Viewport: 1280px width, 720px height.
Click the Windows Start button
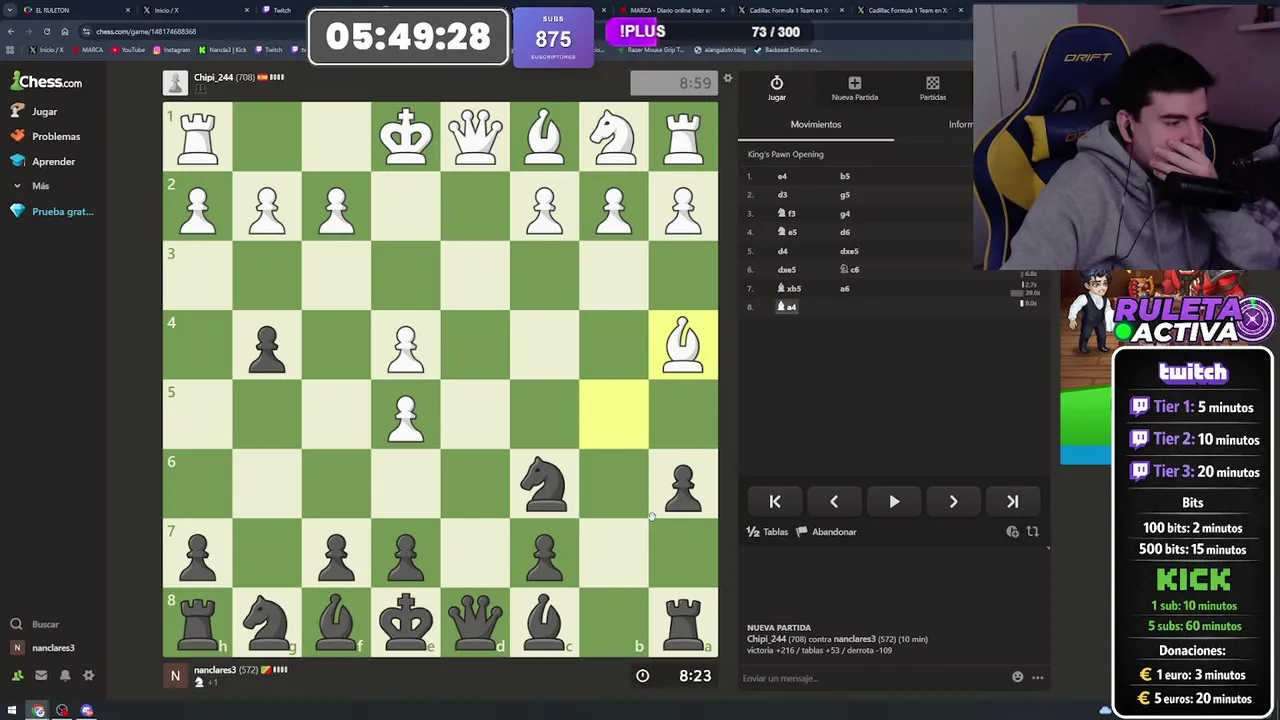tap(12, 711)
